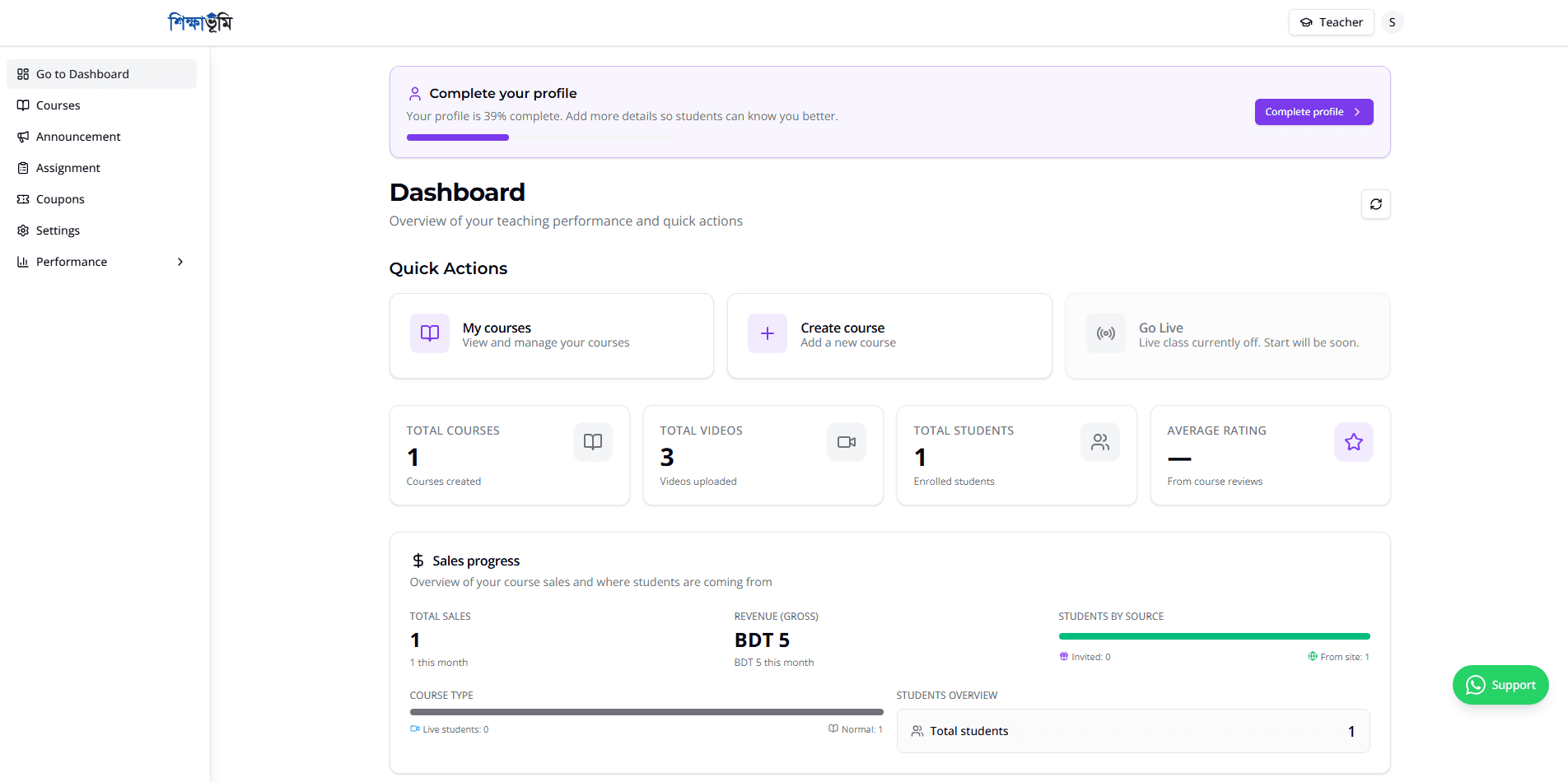Image resolution: width=1568 pixels, height=782 pixels.
Task: Click the Create course plus icon
Action: click(x=768, y=333)
